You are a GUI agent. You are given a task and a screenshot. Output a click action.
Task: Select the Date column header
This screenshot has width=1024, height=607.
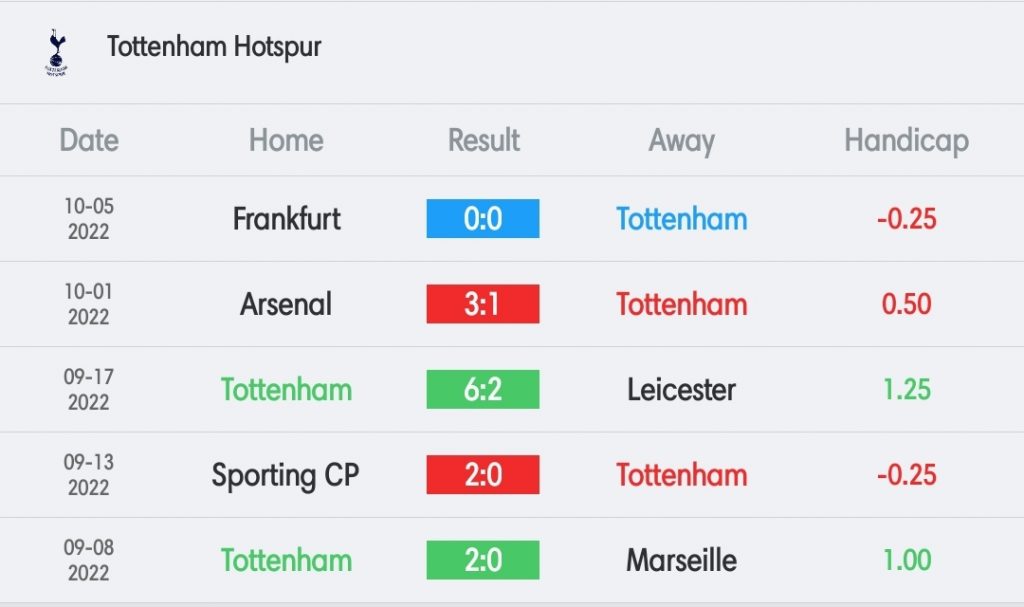tap(89, 140)
